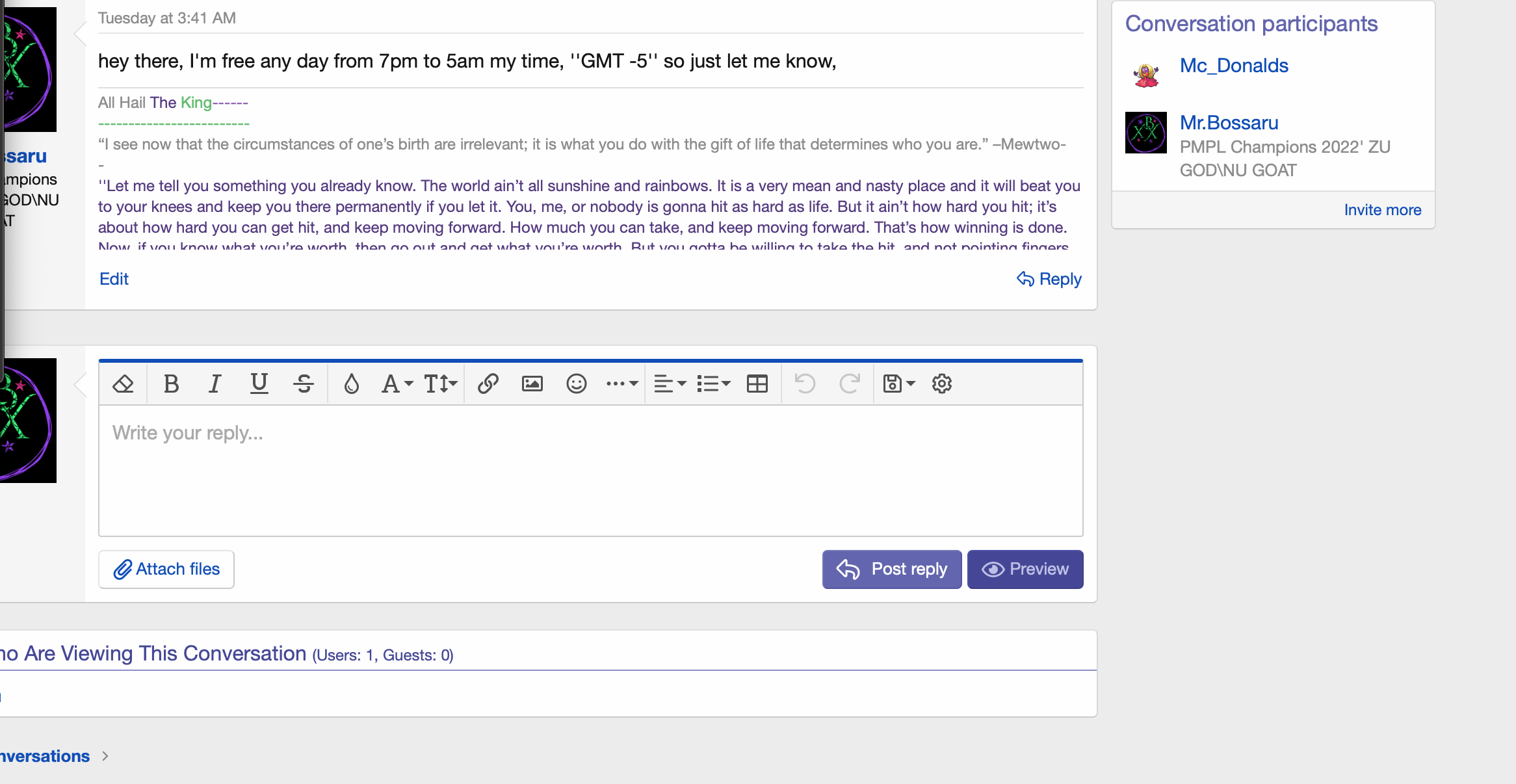Insert a link with the chain icon
Viewport: 1516px width, 784px height.
pyautogui.click(x=488, y=384)
